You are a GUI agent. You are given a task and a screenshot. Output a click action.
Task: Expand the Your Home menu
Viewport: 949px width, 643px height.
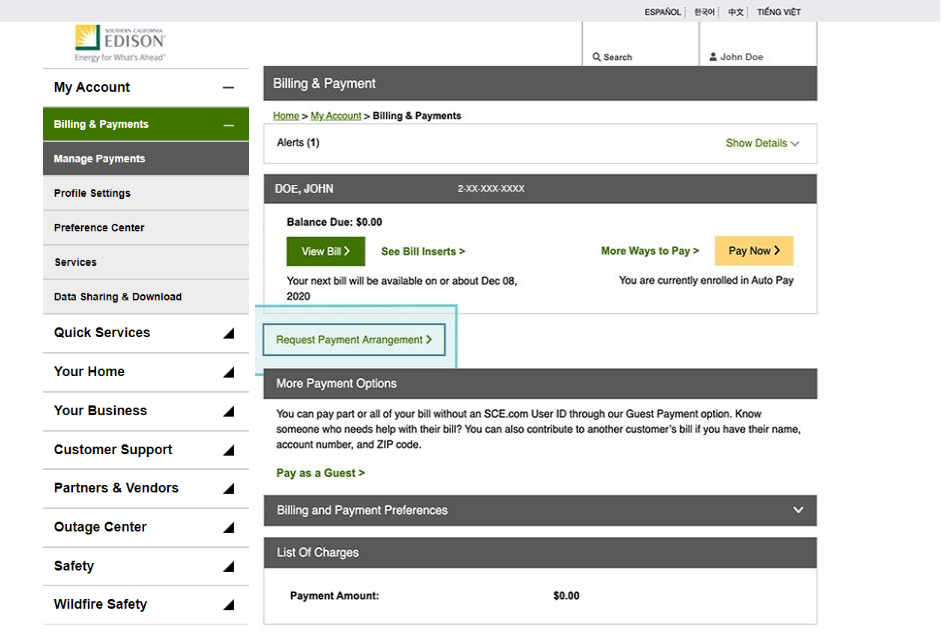click(x=228, y=372)
